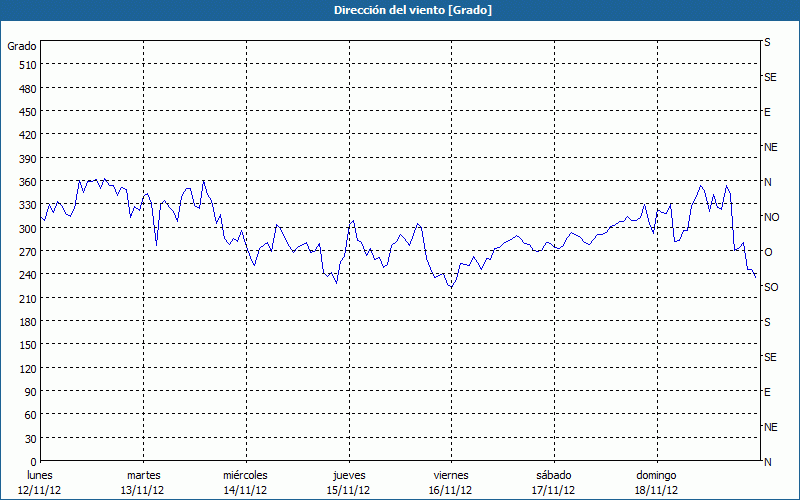Screen dimensions: 800x500
Task: Select the 'O' compass label level with 270
Action: coord(768,252)
